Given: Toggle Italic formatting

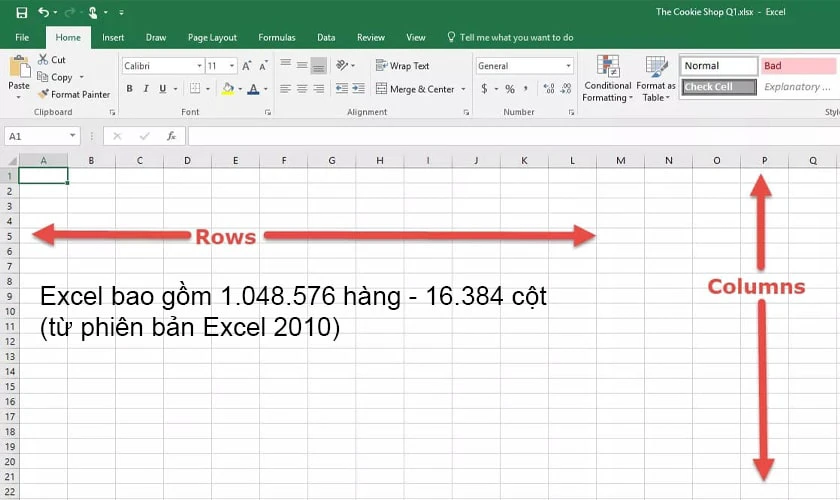Looking at the screenshot, I should click(146, 89).
